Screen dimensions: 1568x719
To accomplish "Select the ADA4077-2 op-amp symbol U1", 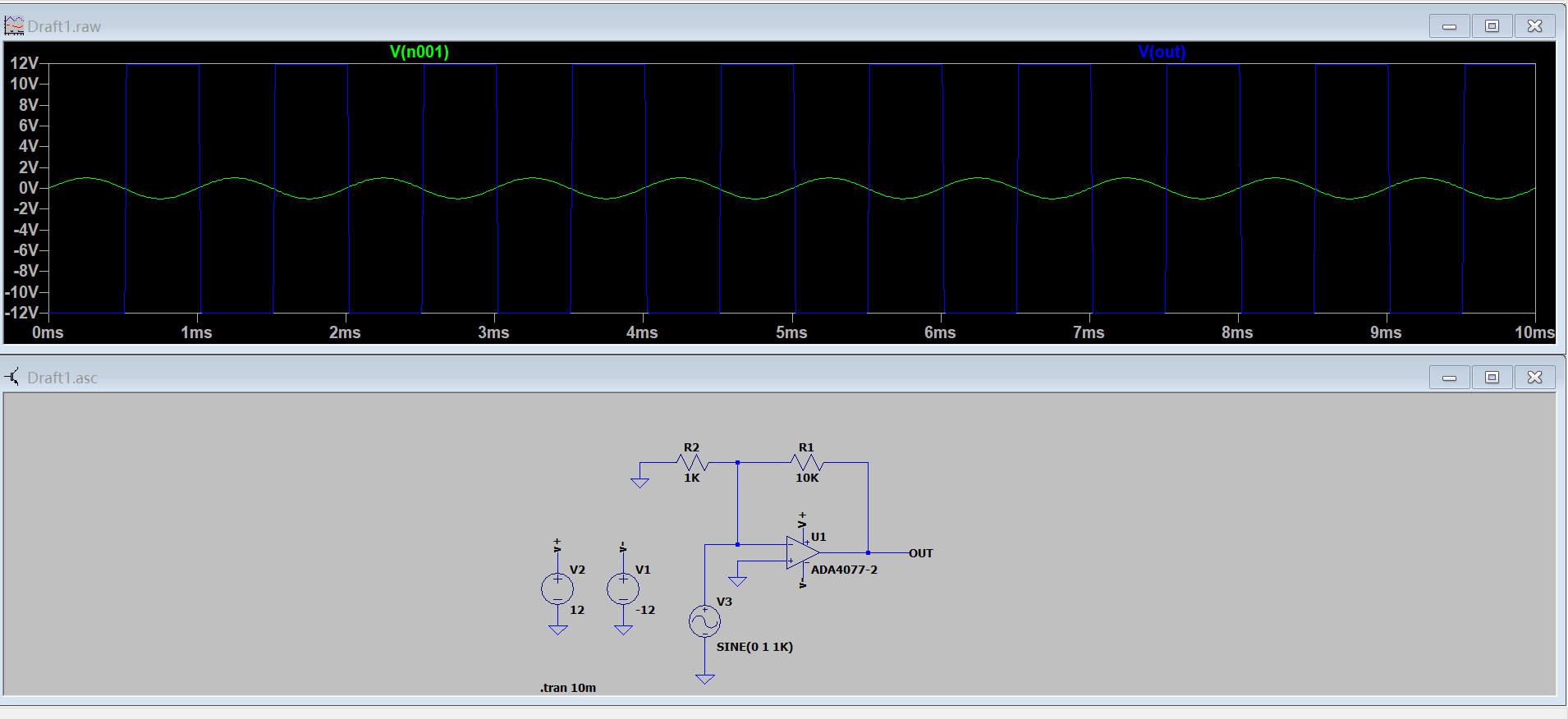I will (x=802, y=552).
